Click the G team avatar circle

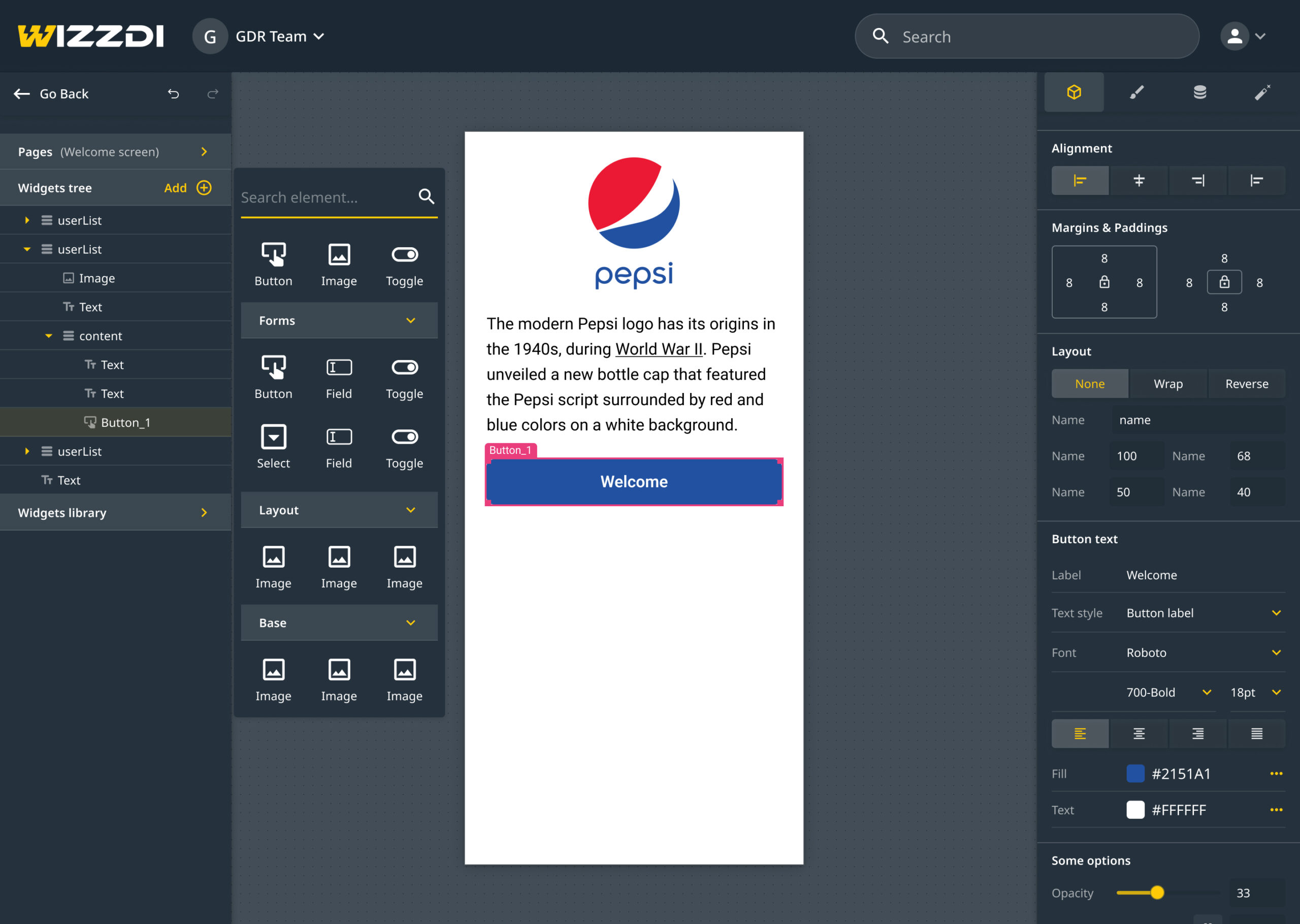pyautogui.click(x=210, y=37)
